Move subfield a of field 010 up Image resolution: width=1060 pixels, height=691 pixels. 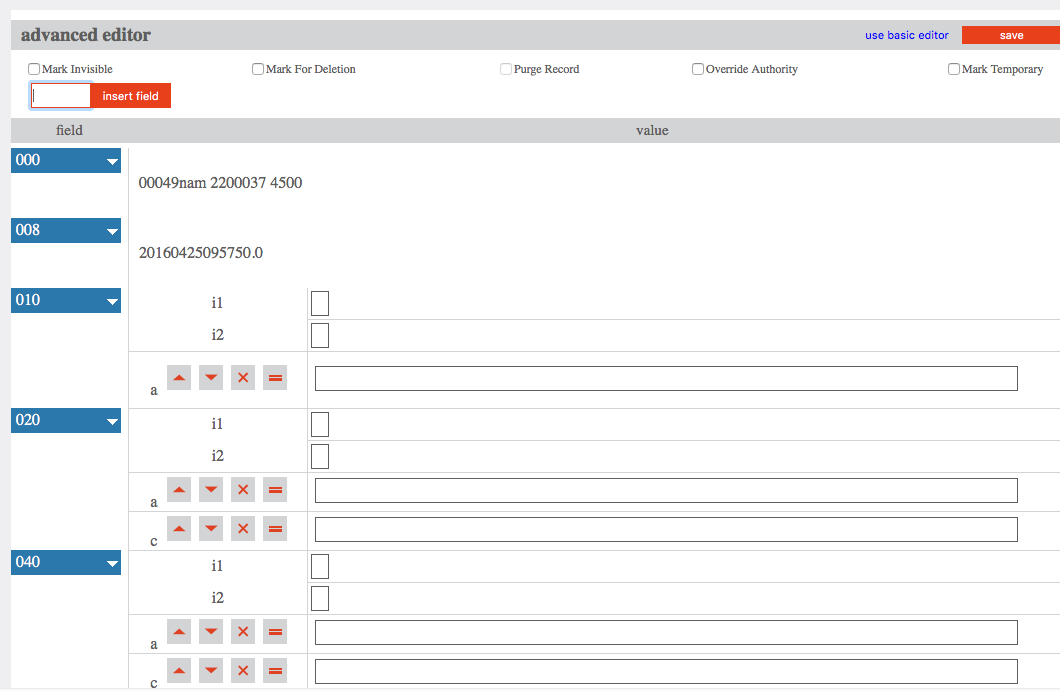[179, 377]
